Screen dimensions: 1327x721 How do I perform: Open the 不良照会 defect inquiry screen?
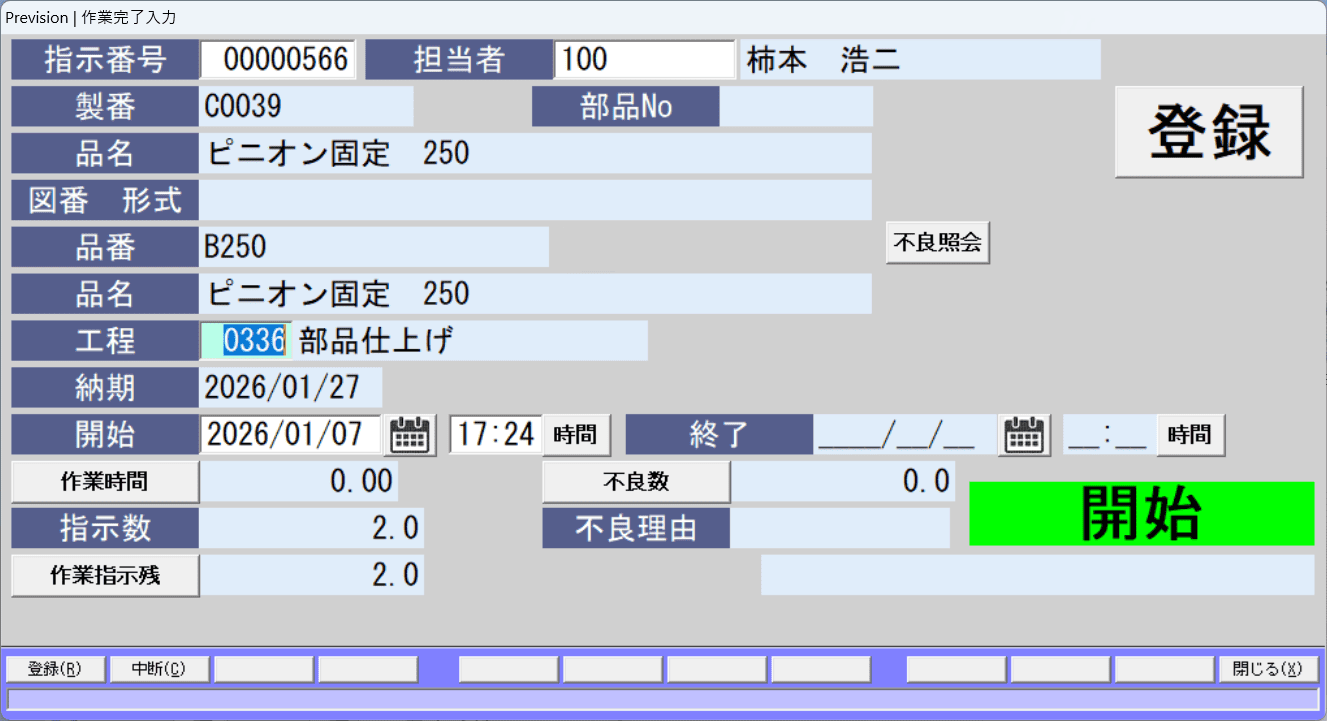pyautogui.click(x=937, y=242)
